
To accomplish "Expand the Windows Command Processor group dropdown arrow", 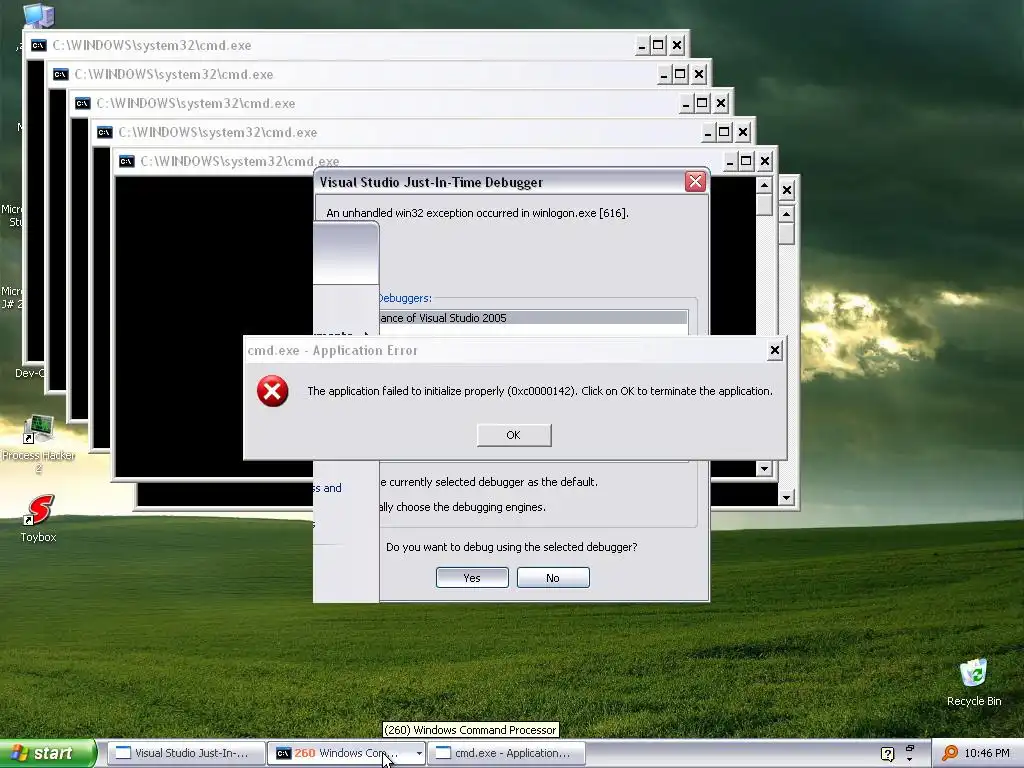I will [419, 754].
